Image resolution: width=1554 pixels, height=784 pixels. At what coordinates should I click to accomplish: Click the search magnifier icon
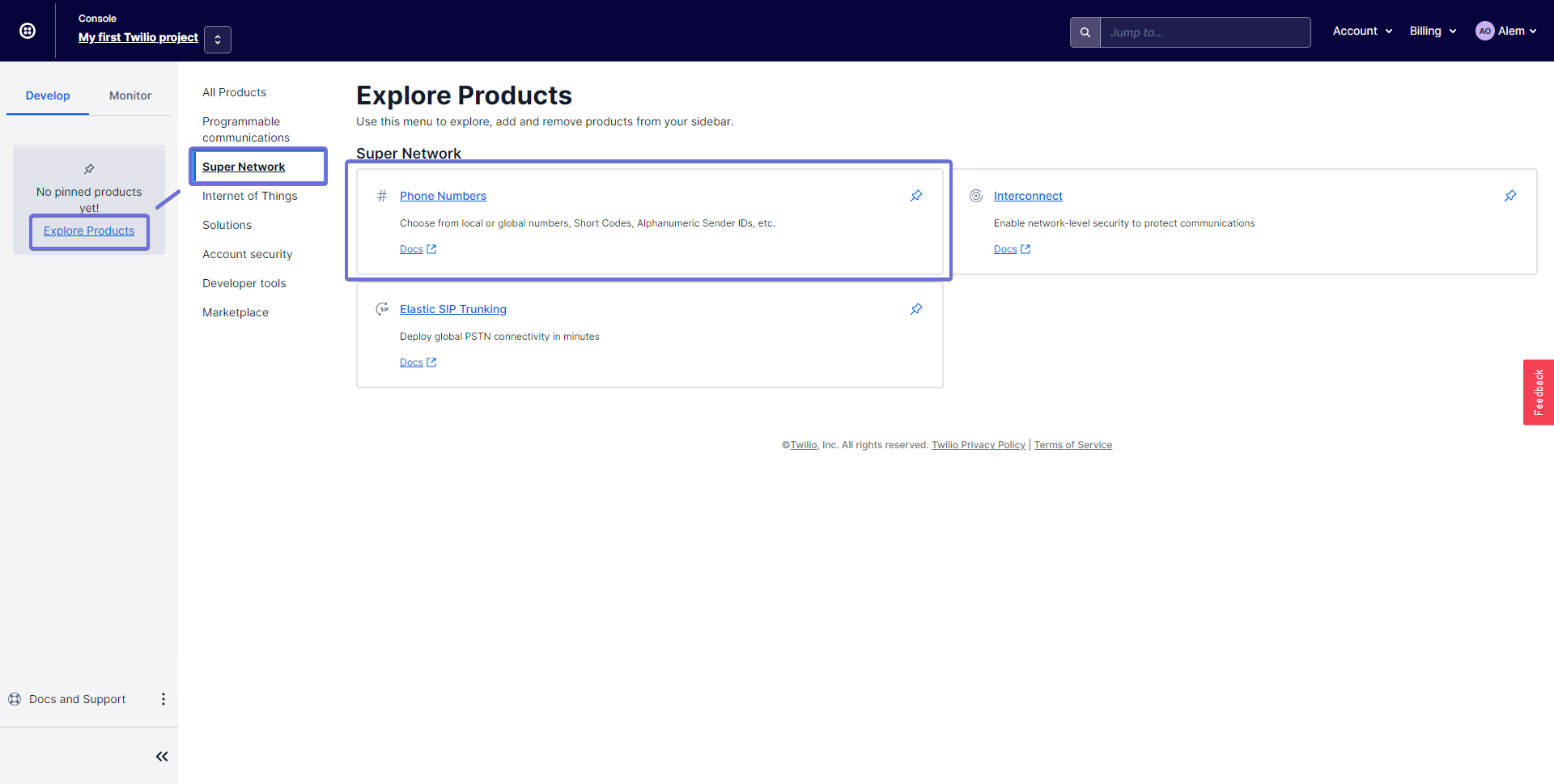(x=1085, y=32)
